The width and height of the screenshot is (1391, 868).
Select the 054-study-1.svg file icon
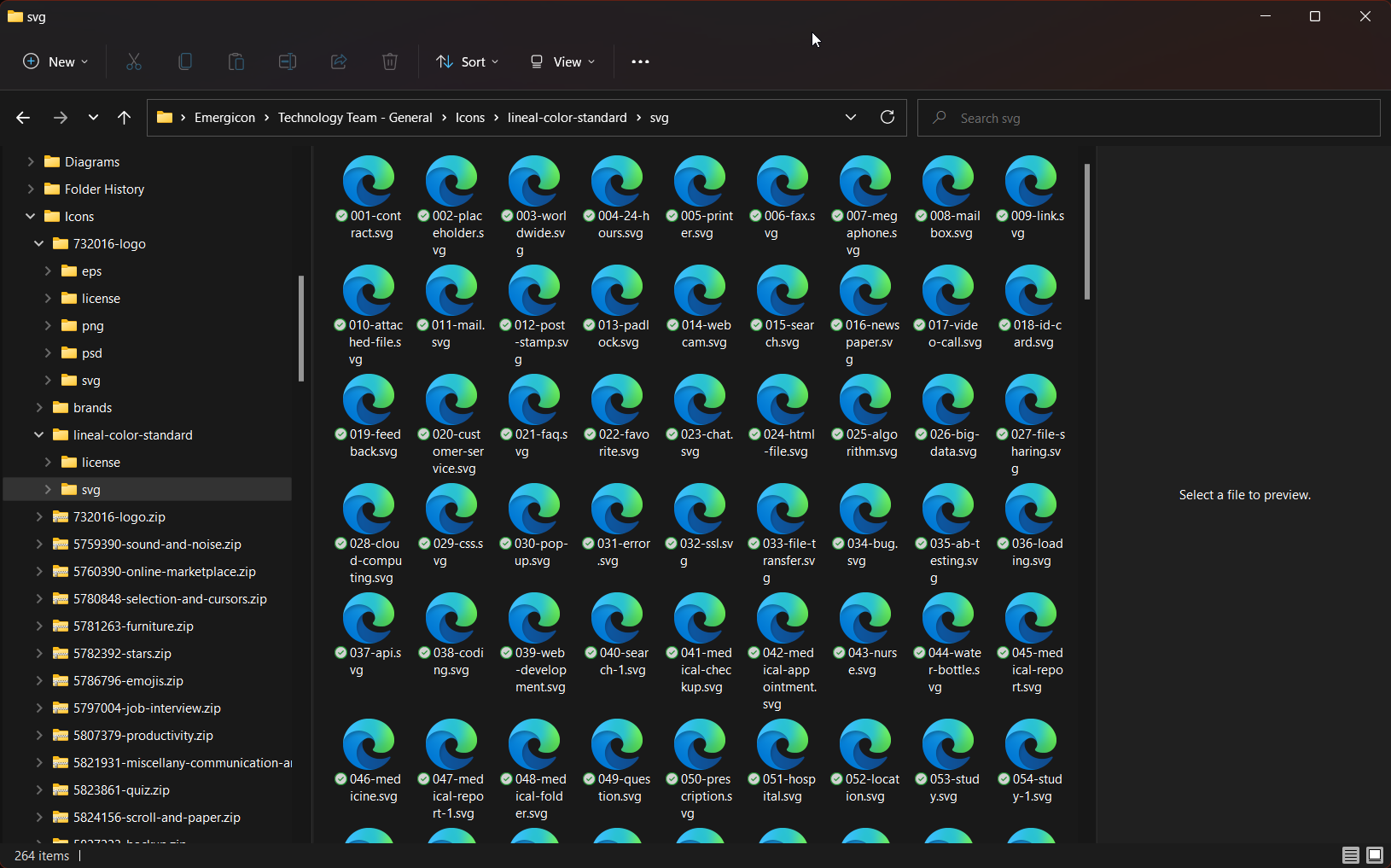click(1031, 744)
